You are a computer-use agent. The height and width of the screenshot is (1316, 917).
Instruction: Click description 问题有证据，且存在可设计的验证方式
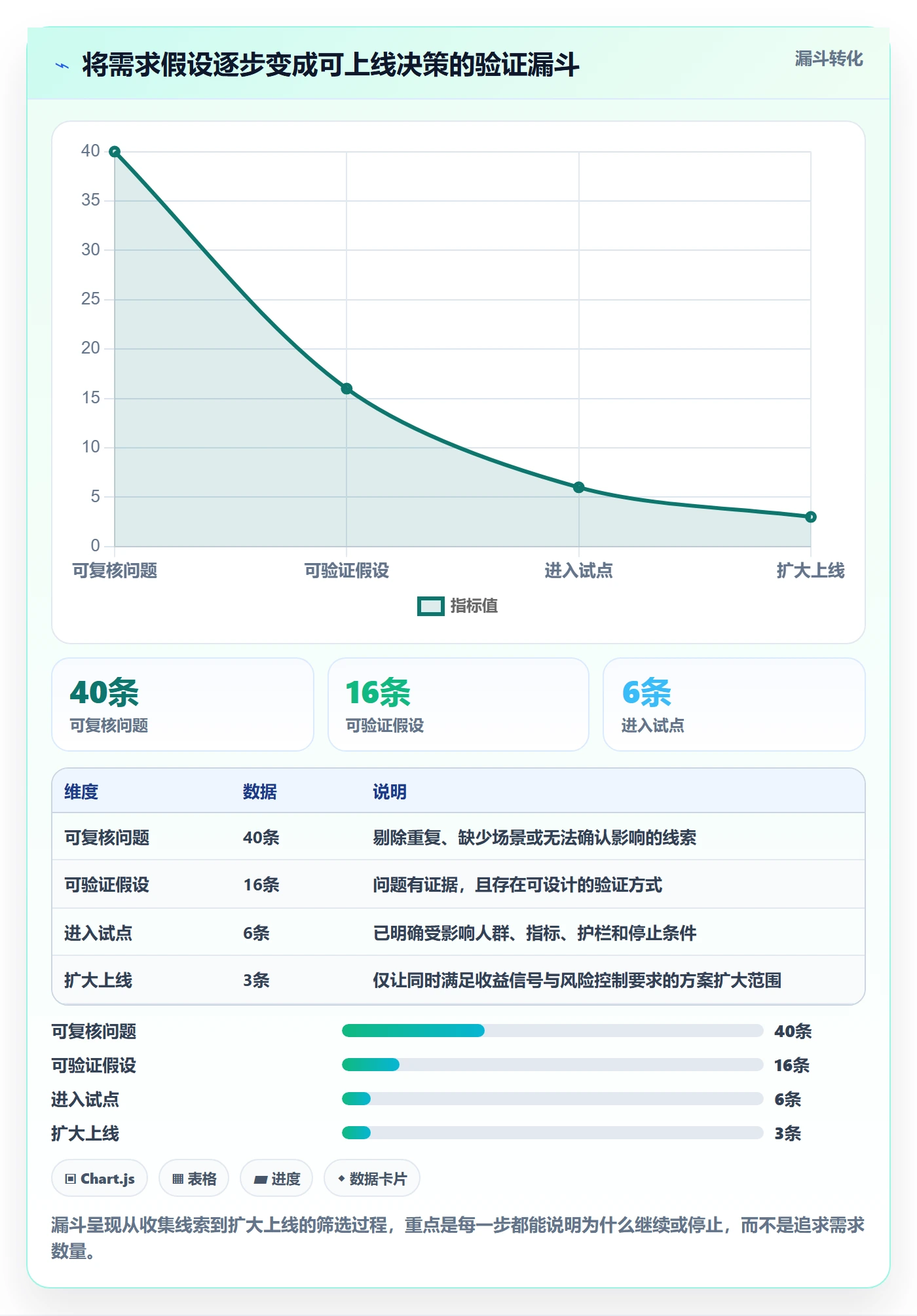(x=517, y=885)
